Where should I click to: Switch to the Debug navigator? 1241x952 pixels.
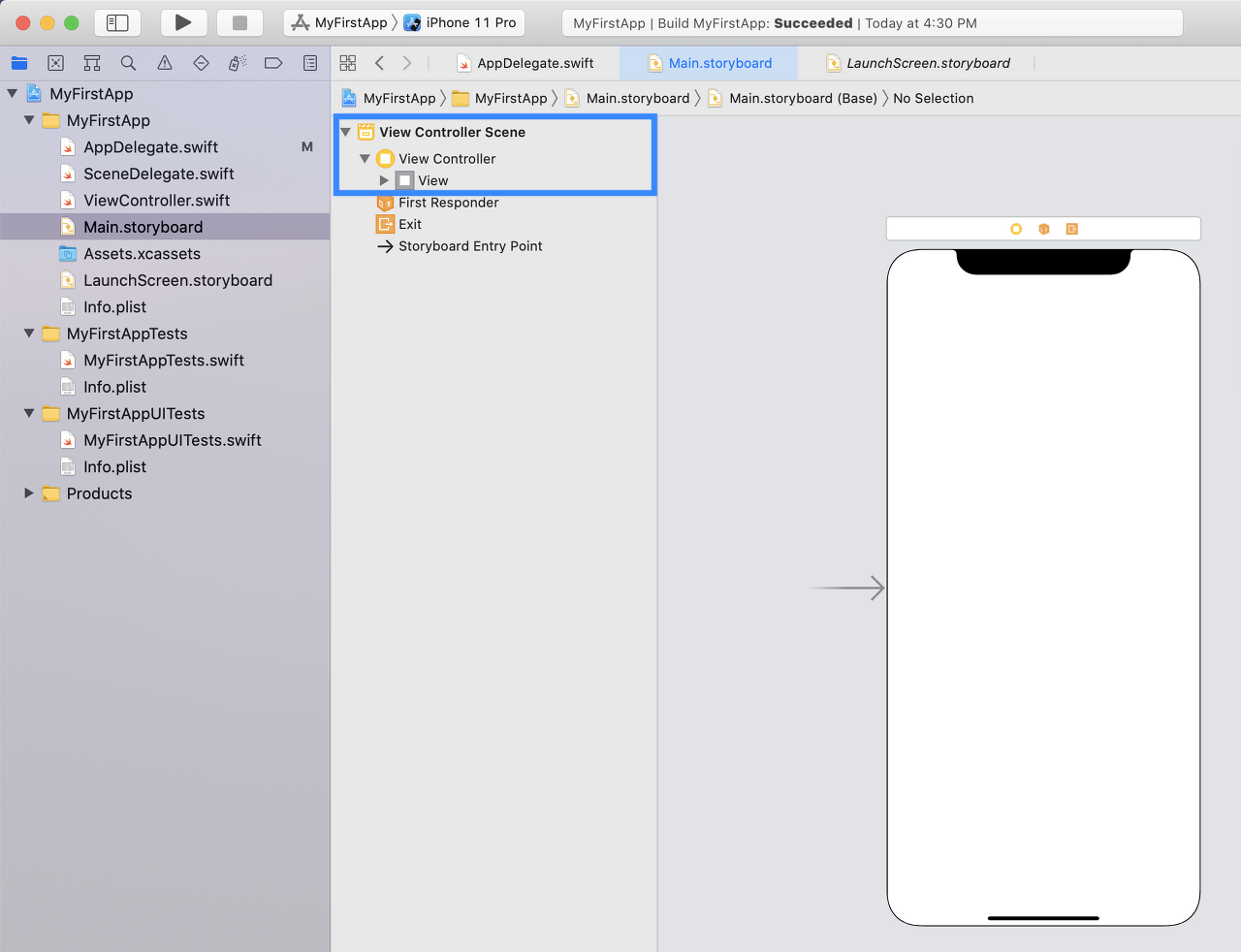238,63
